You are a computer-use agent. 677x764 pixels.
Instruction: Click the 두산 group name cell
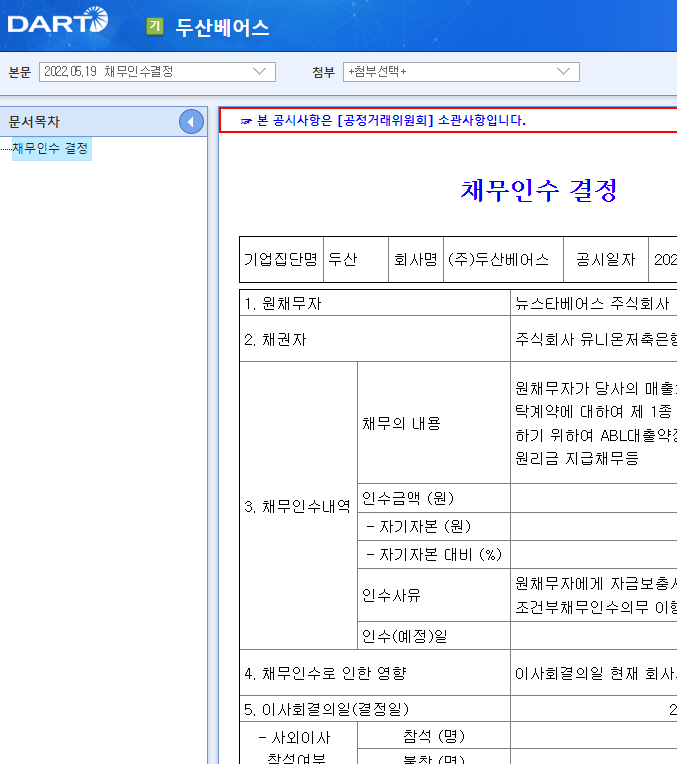356,259
